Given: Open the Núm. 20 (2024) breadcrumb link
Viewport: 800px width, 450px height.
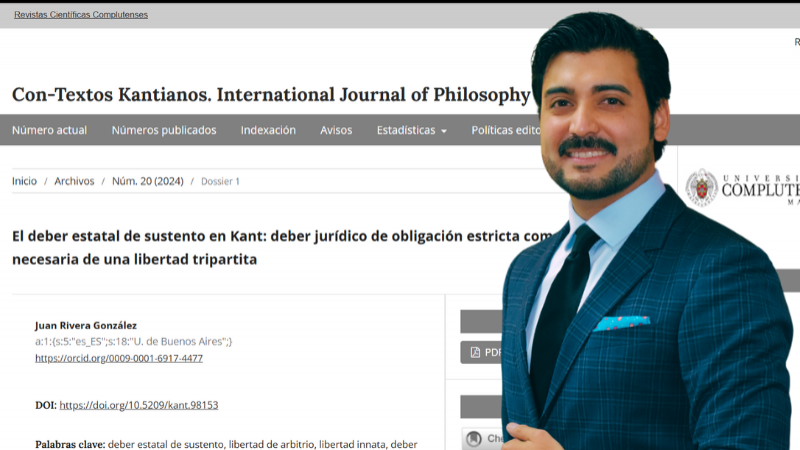Looking at the screenshot, I should click(x=147, y=181).
